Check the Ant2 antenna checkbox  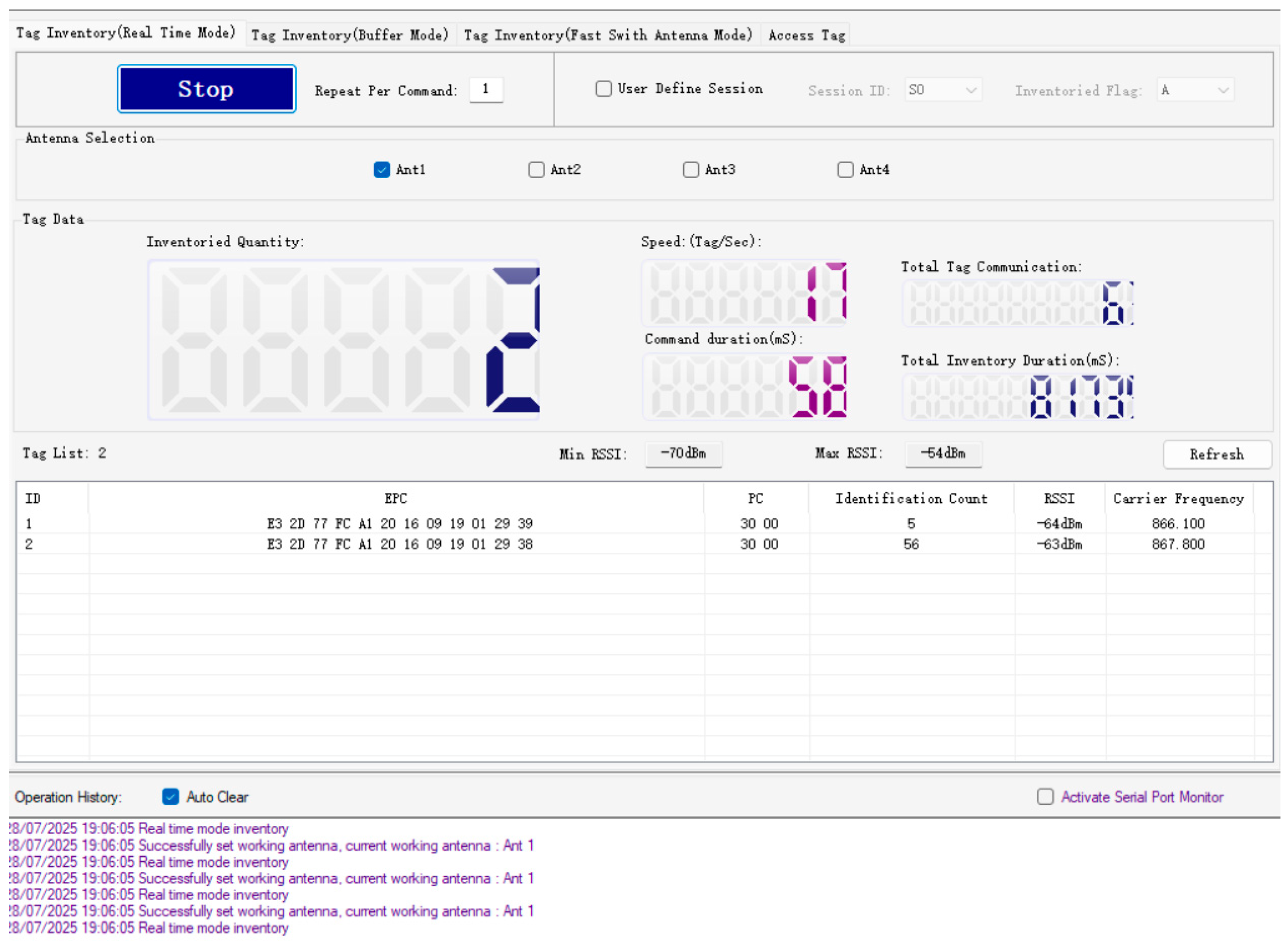click(x=536, y=170)
